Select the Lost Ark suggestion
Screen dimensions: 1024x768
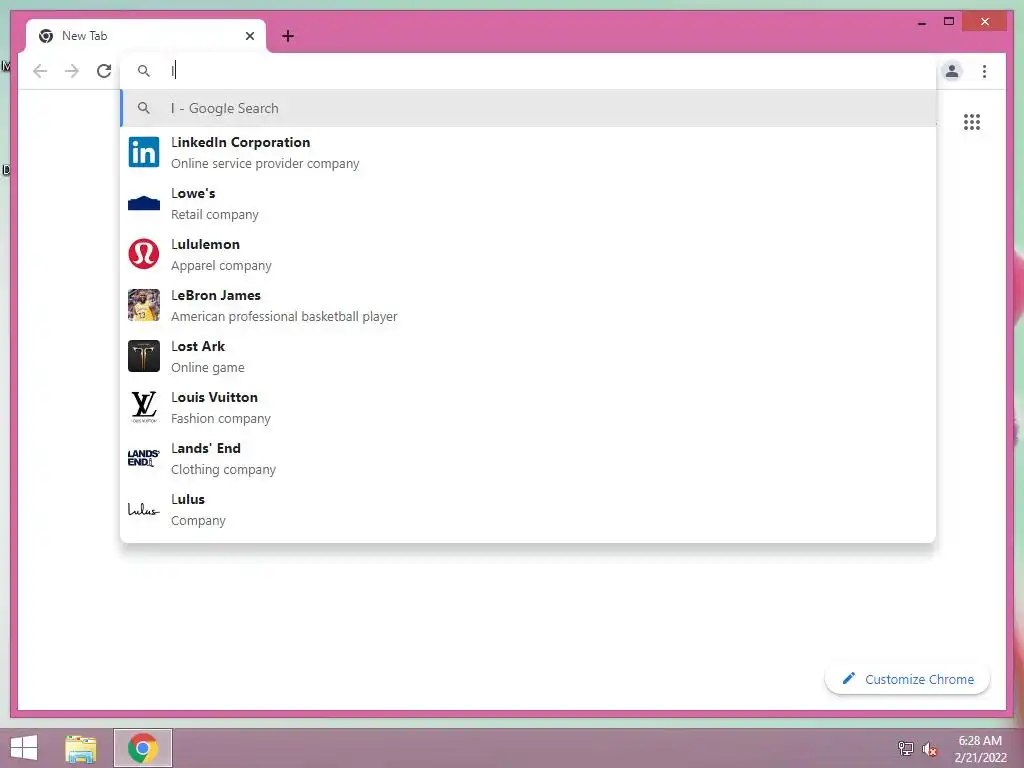point(528,356)
